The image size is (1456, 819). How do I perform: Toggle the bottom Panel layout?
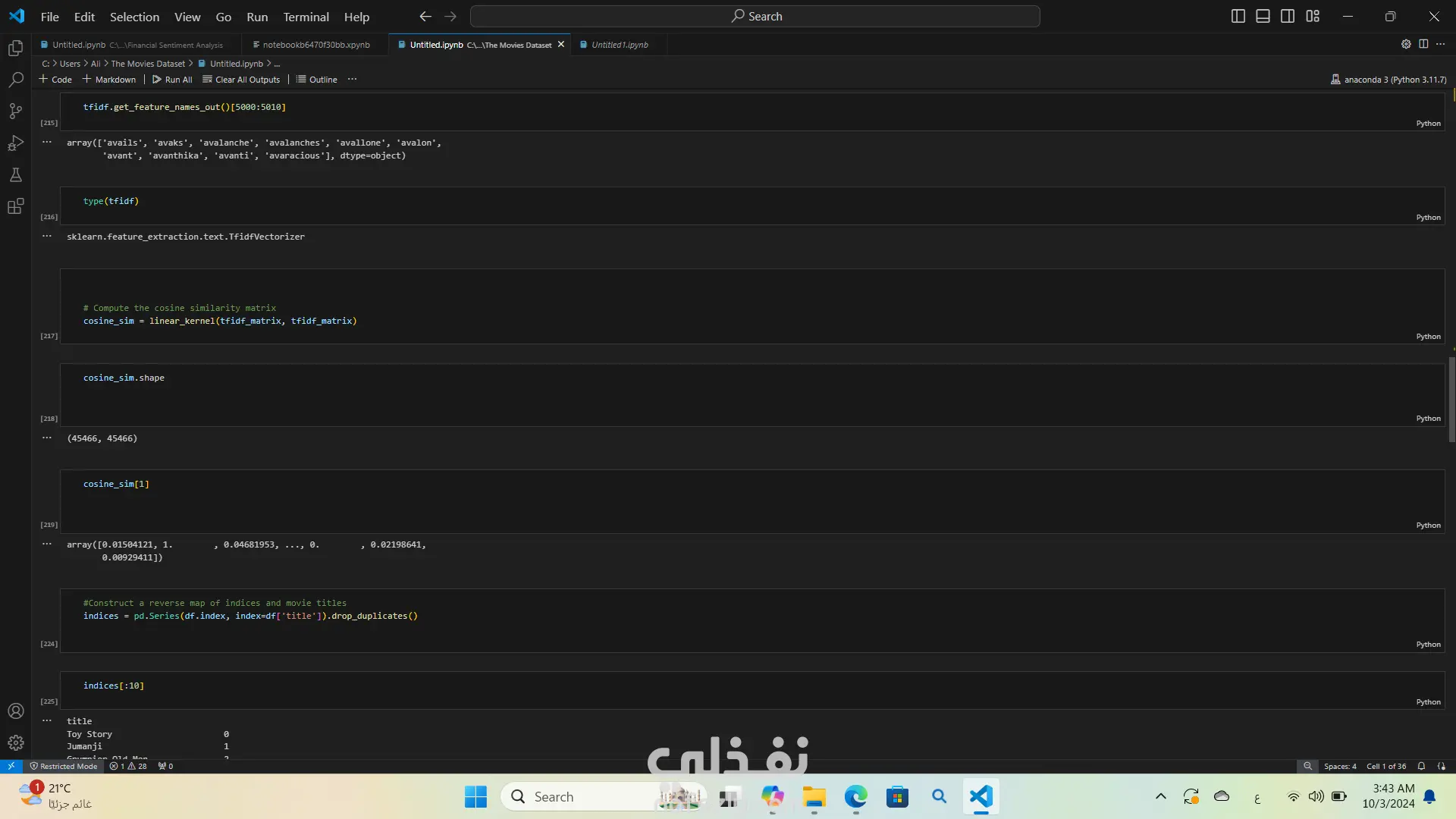1263,16
